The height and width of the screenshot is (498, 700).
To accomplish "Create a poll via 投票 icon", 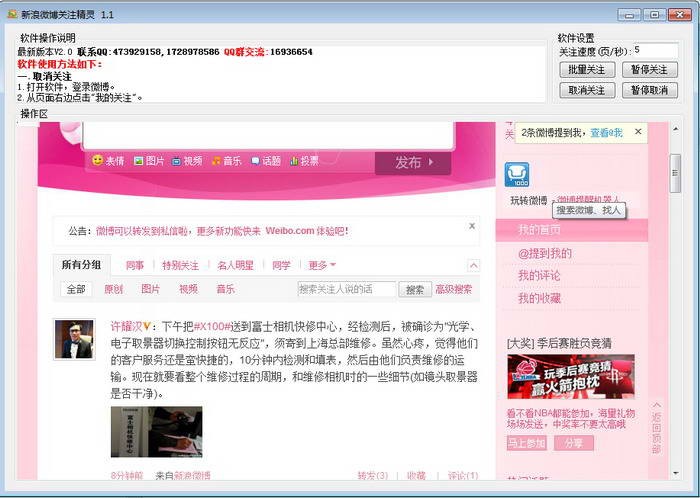I will 304,161.
